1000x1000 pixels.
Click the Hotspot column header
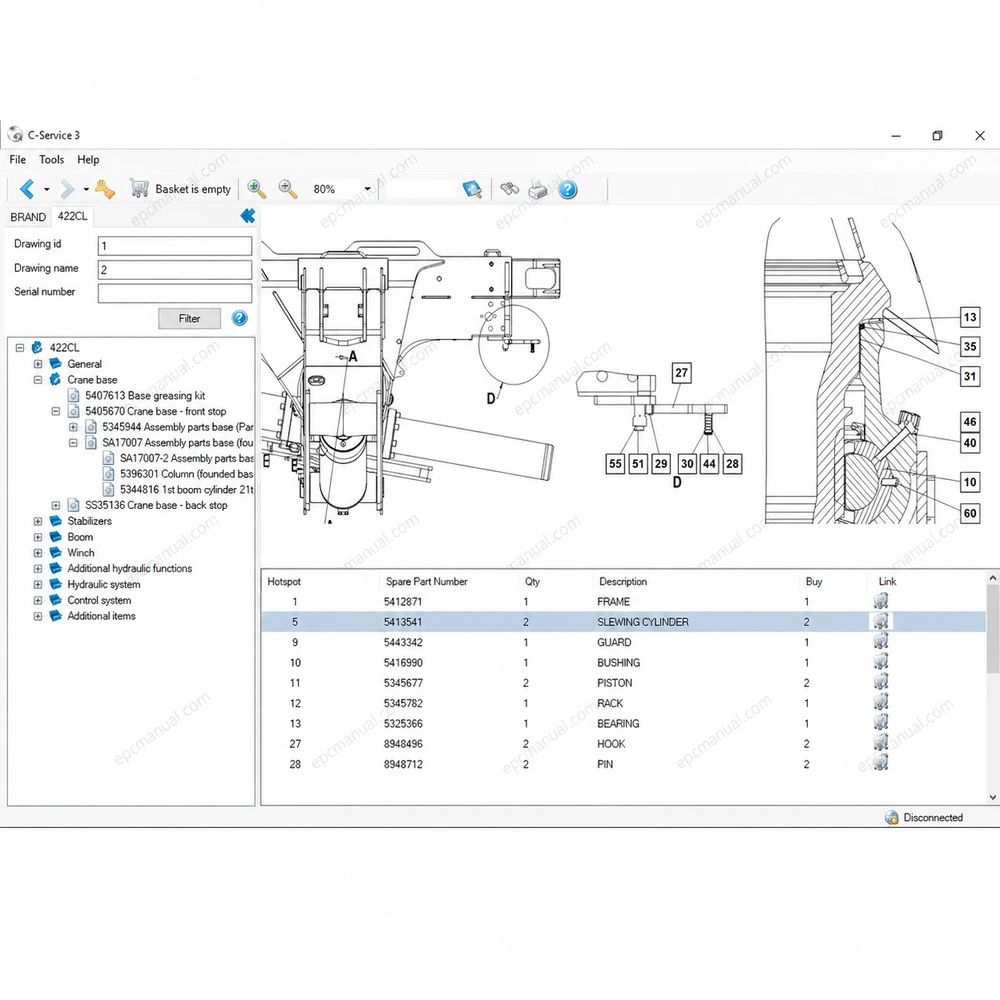[x=284, y=582]
